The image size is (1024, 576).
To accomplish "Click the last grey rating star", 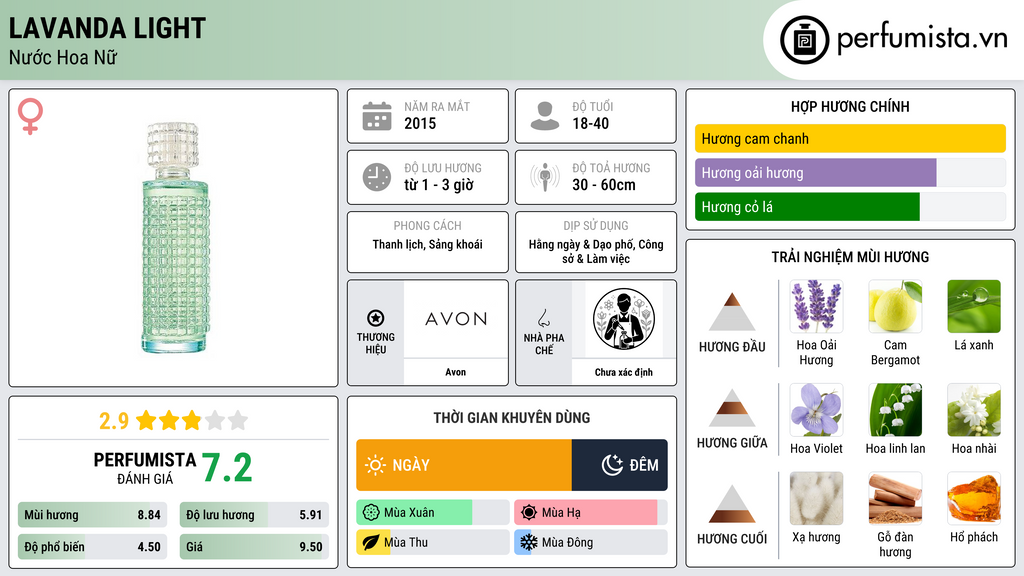I will click(x=238, y=420).
